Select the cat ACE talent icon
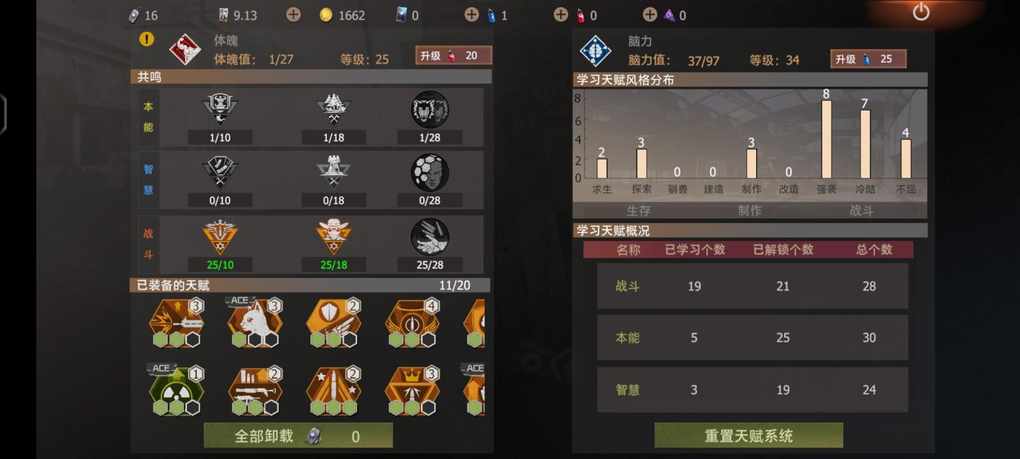 coord(255,321)
